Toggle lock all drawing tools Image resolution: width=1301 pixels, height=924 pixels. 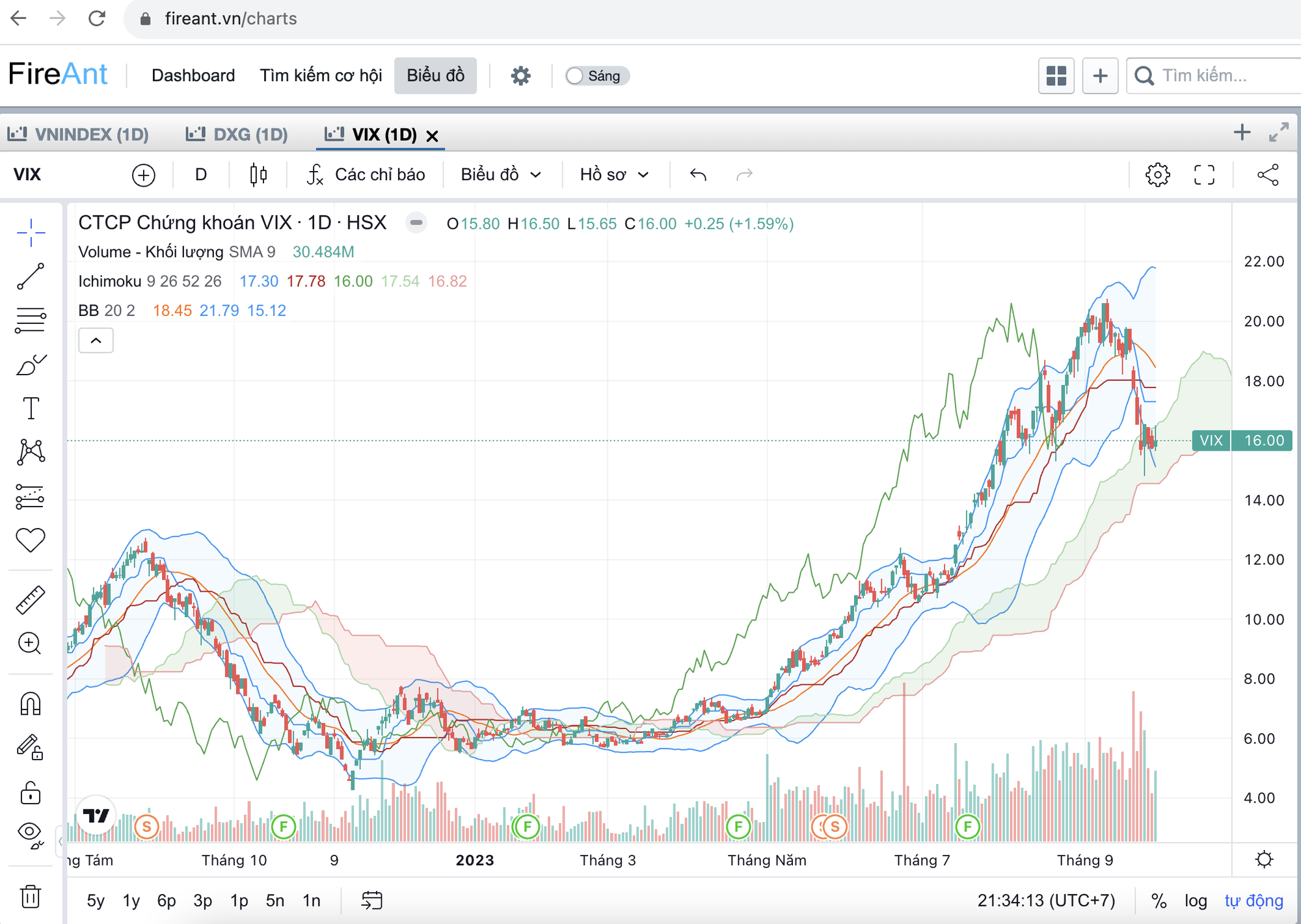point(31,792)
